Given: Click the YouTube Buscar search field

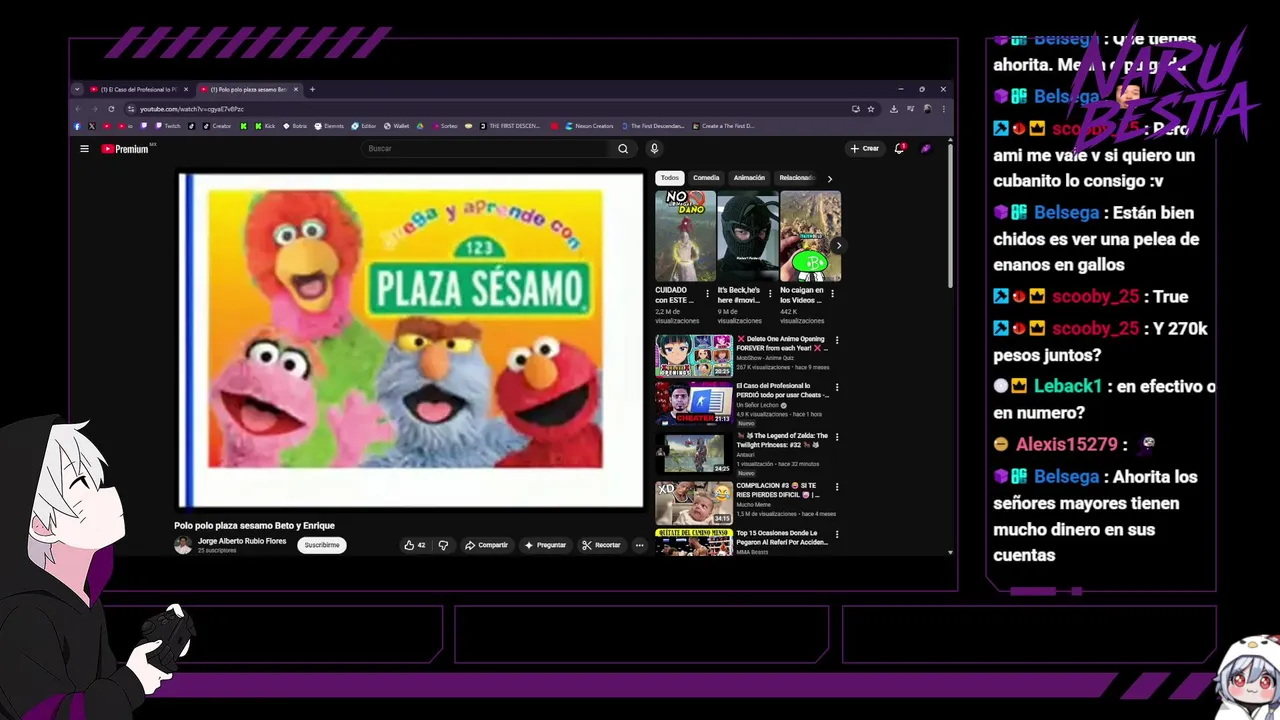Looking at the screenshot, I should [487, 149].
